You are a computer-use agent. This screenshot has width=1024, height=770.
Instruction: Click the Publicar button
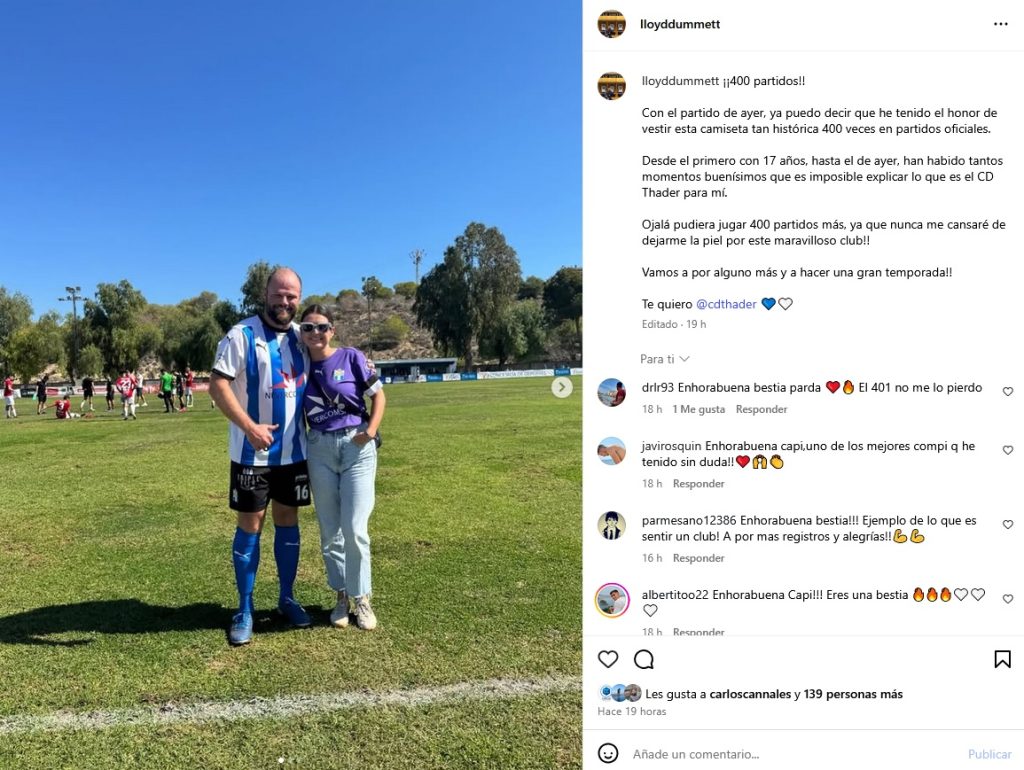989,754
